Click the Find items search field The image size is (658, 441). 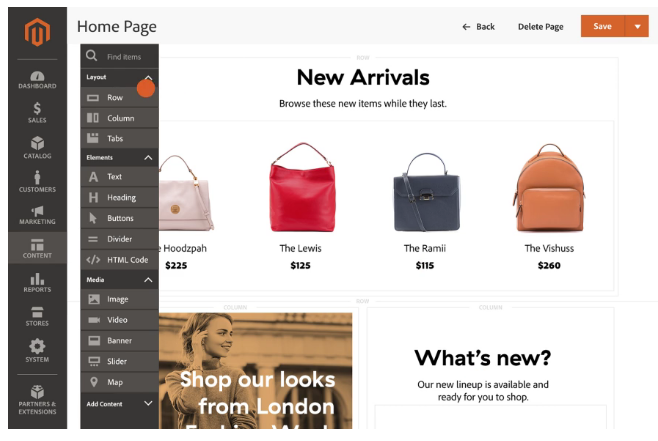120,56
